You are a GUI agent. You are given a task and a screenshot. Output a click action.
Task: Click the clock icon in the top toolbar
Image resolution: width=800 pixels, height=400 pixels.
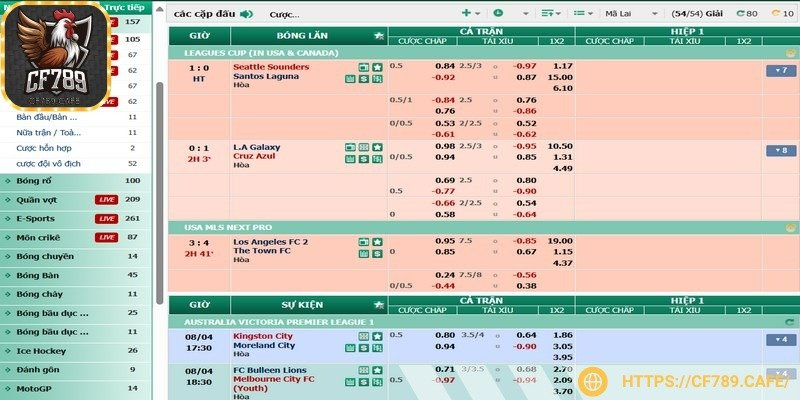498,13
